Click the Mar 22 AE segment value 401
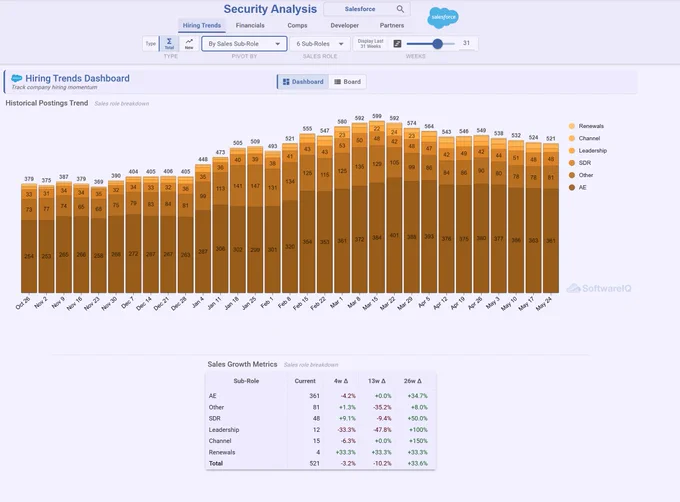The height and width of the screenshot is (502, 680). coord(394,235)
